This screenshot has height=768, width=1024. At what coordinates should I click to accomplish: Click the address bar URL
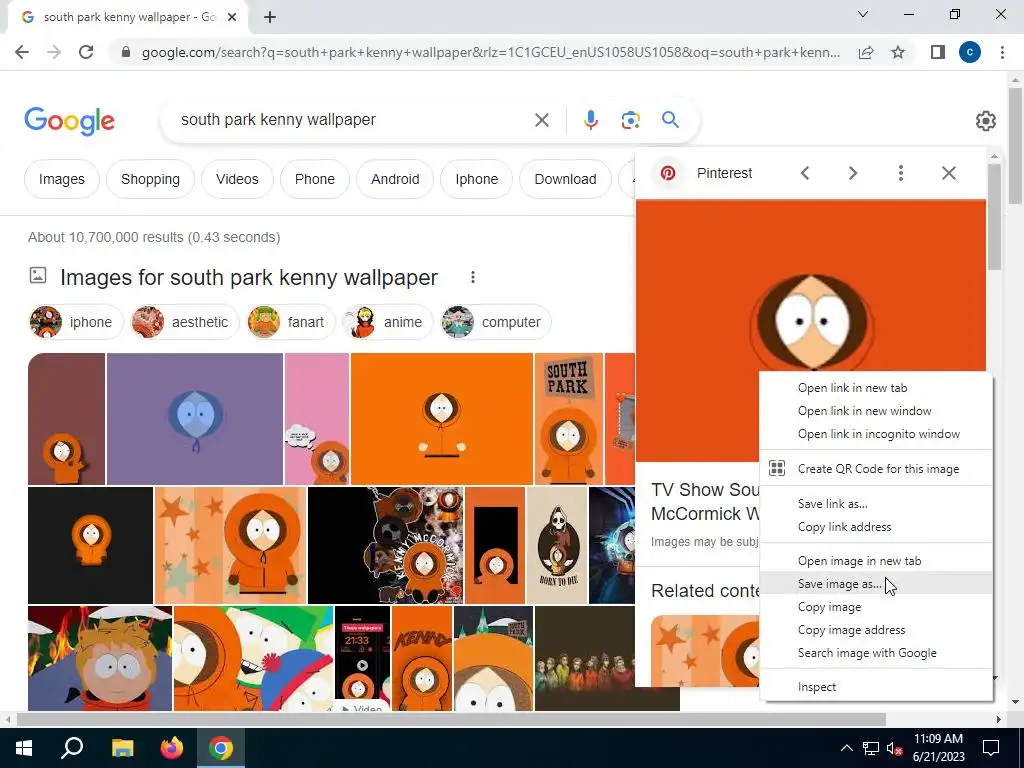(490, 52)
